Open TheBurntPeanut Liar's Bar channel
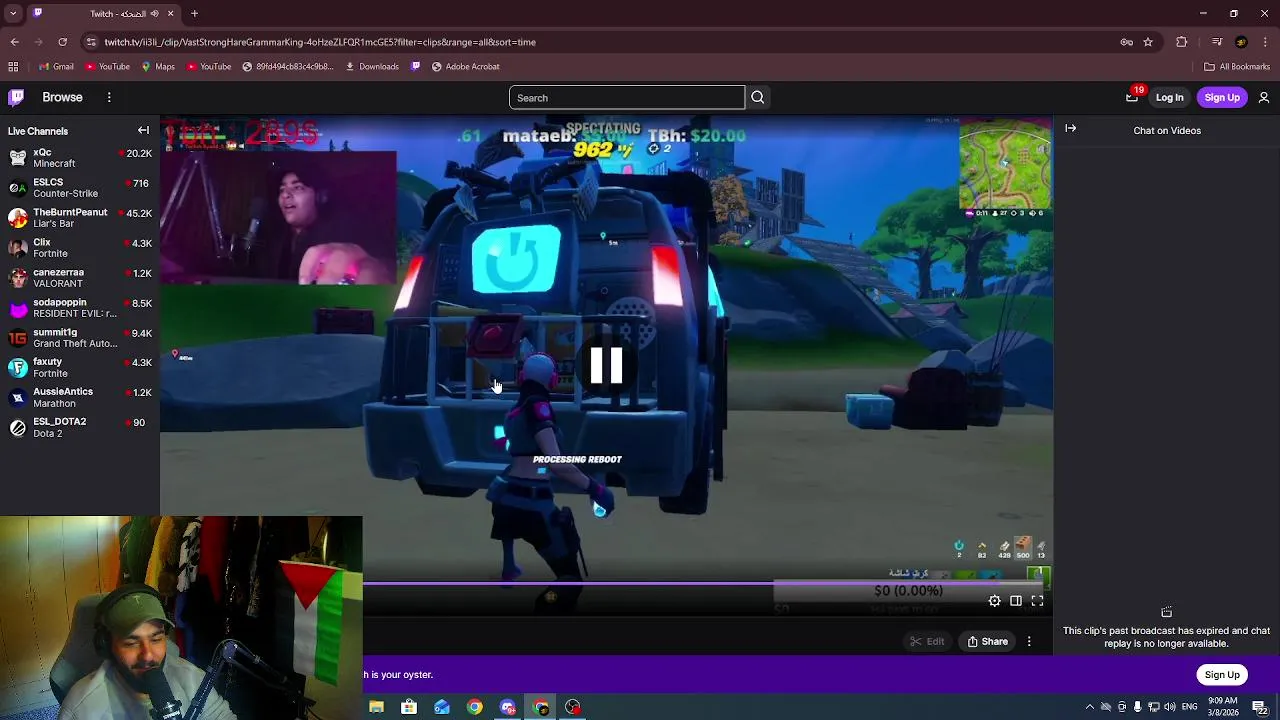The width and height of the screenshot is (1280, 720). [x=80, y=218]
